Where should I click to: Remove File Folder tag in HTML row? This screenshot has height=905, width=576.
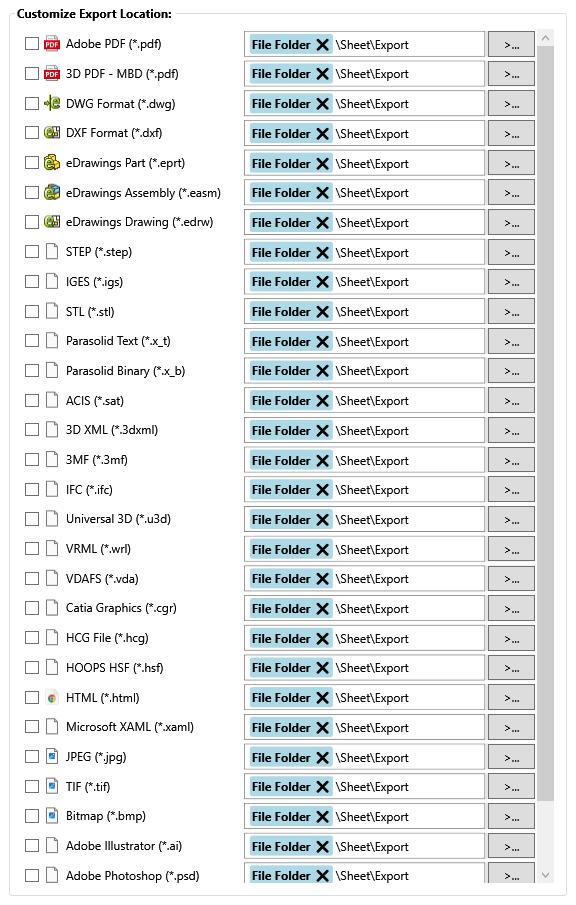(323, 698)
